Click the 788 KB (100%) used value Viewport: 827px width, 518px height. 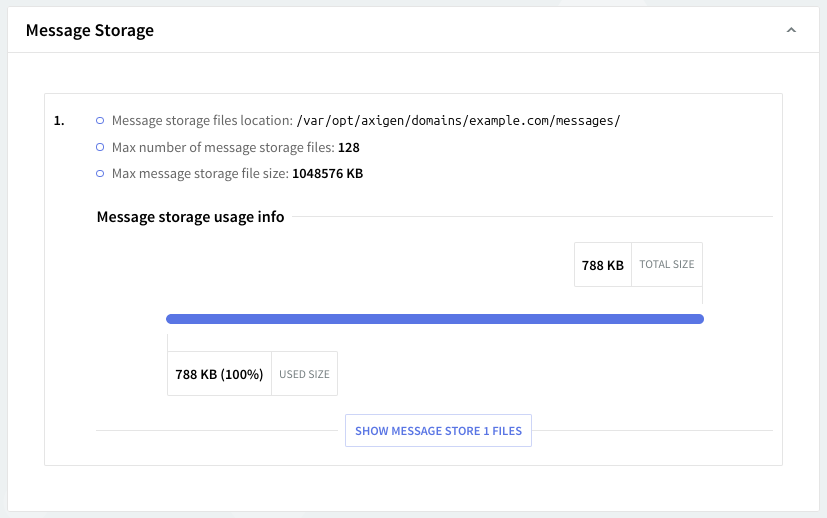click(219, 374)
